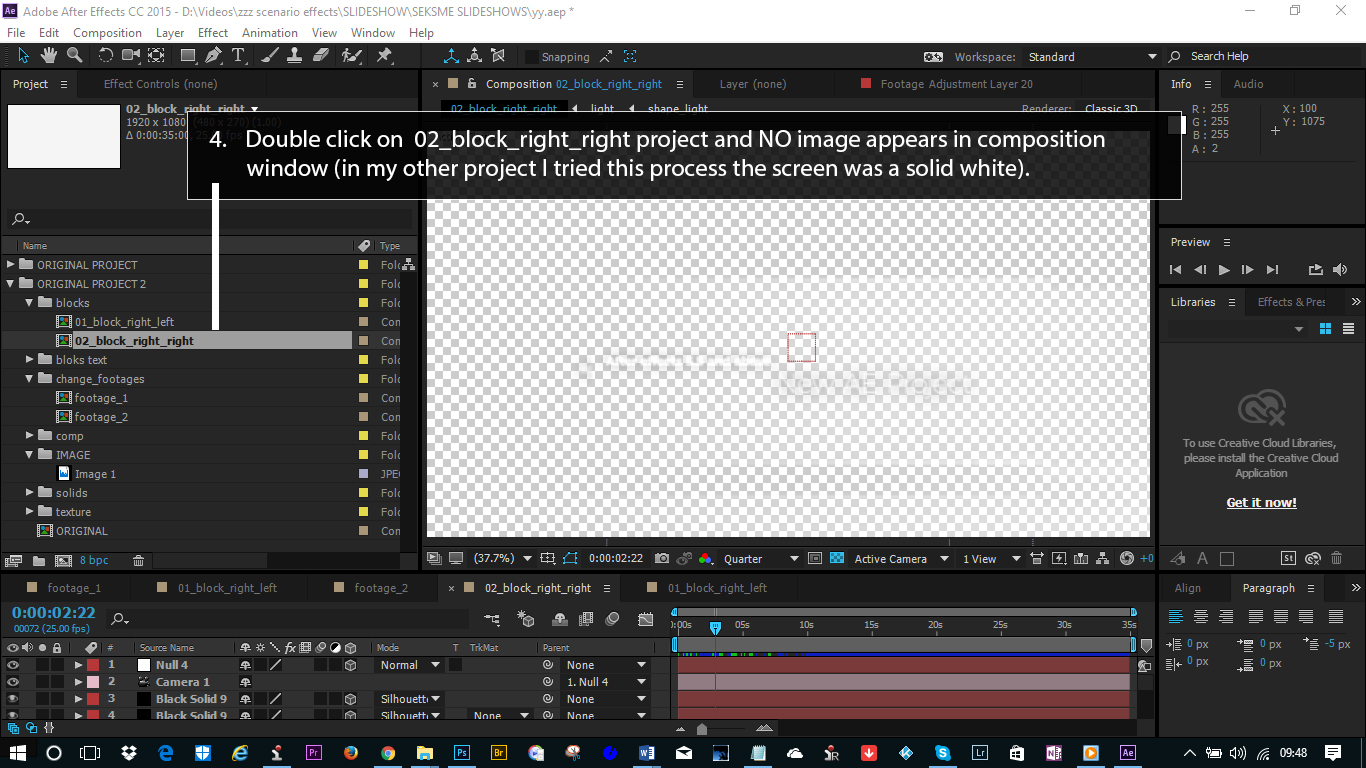Create a new folder in Project panel
The image size is (1366, 768).
38,561
